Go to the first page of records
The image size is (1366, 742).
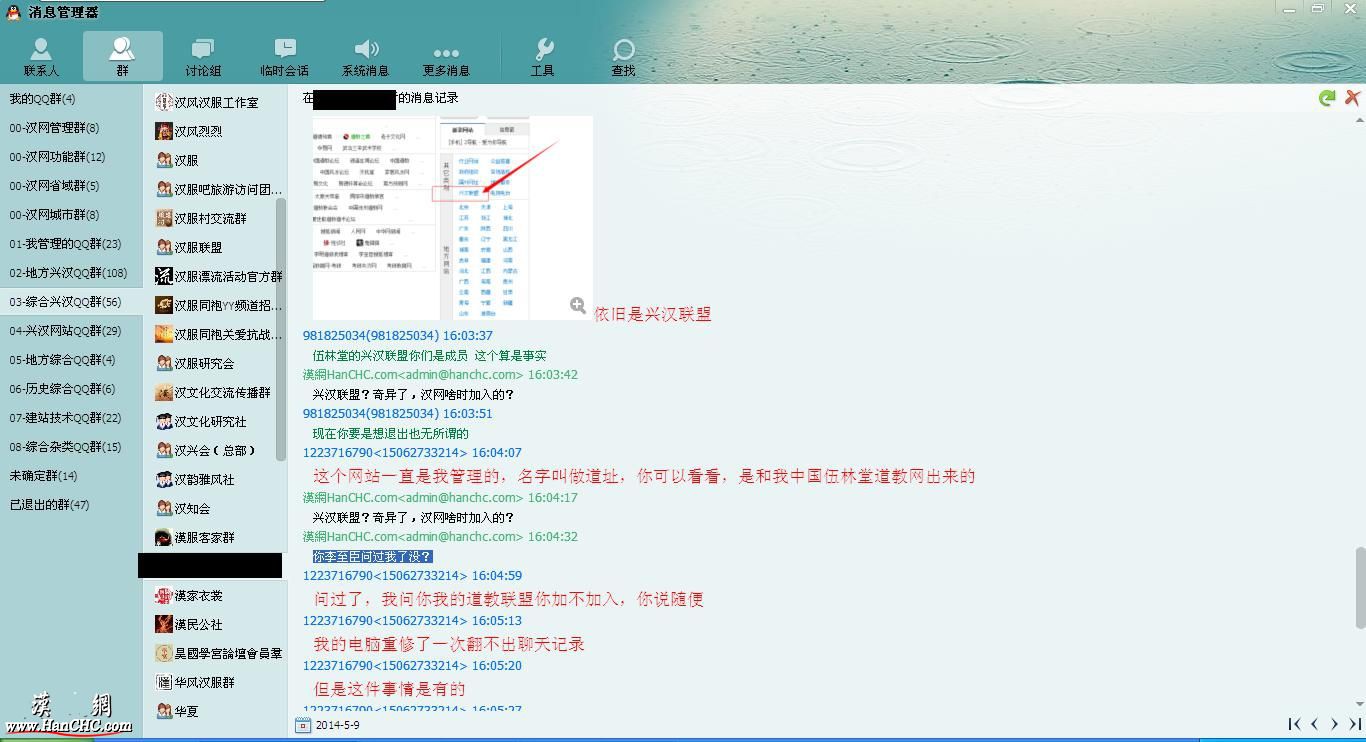pyautogui.click(x=1294, y=724)
